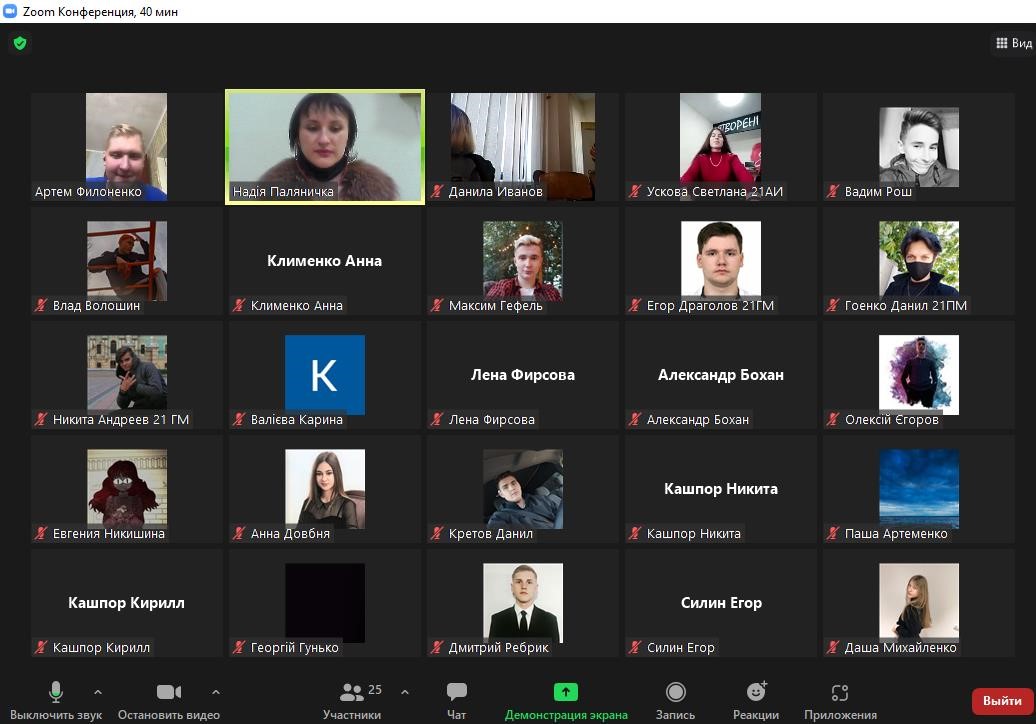This screenshot has width=1036, height=724.
Task: Open Реакции reactions menu
Action: [x=756, y=701]
